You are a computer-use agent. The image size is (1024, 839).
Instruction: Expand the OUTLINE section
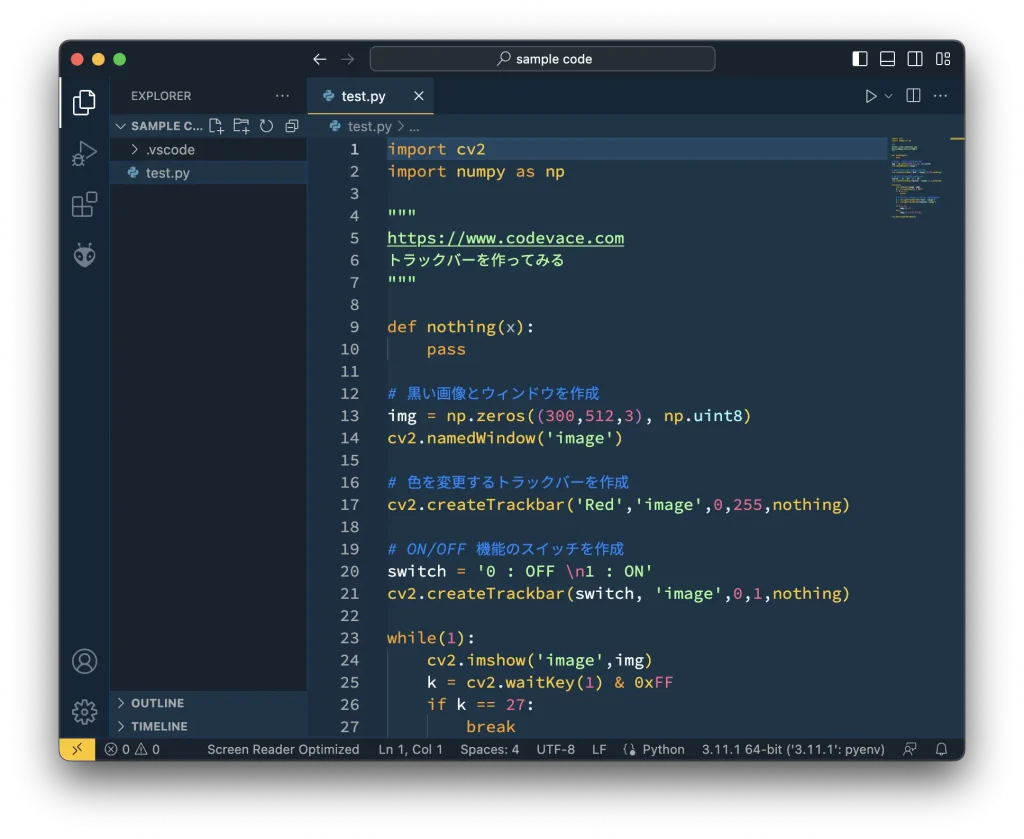[157, 703]
